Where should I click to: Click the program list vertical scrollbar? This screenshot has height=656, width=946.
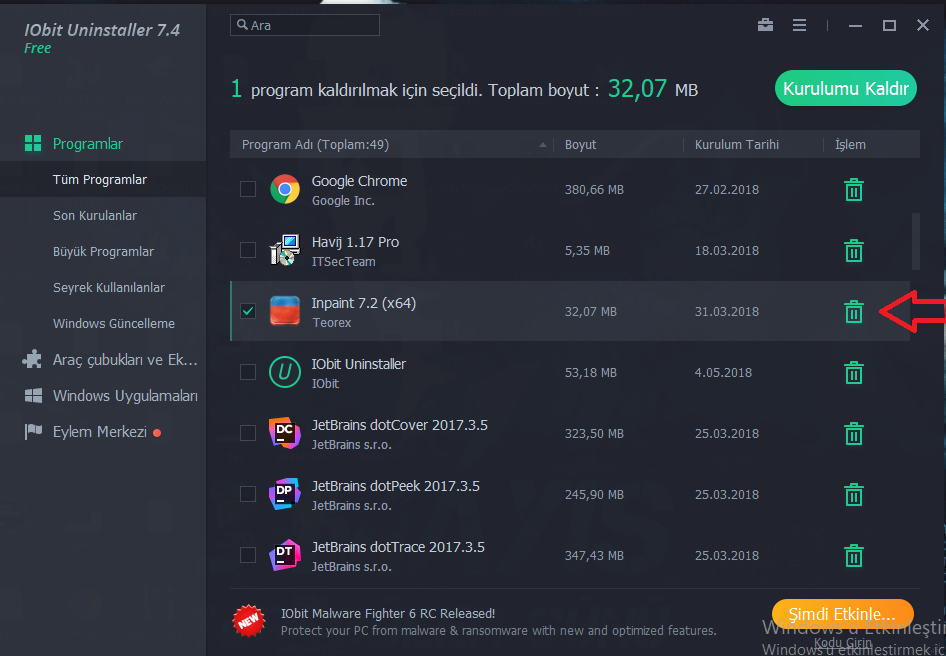(914, 240)
